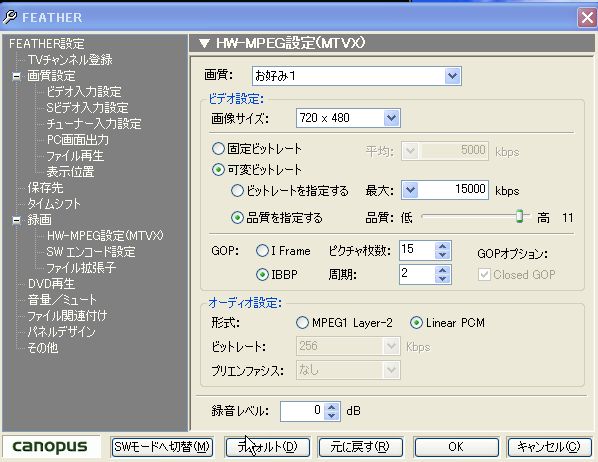Image resolution: width=598 pixels, height=462 pixels.
Task: Click the 元に戻す(R) button
Action: tap(360, 447)
